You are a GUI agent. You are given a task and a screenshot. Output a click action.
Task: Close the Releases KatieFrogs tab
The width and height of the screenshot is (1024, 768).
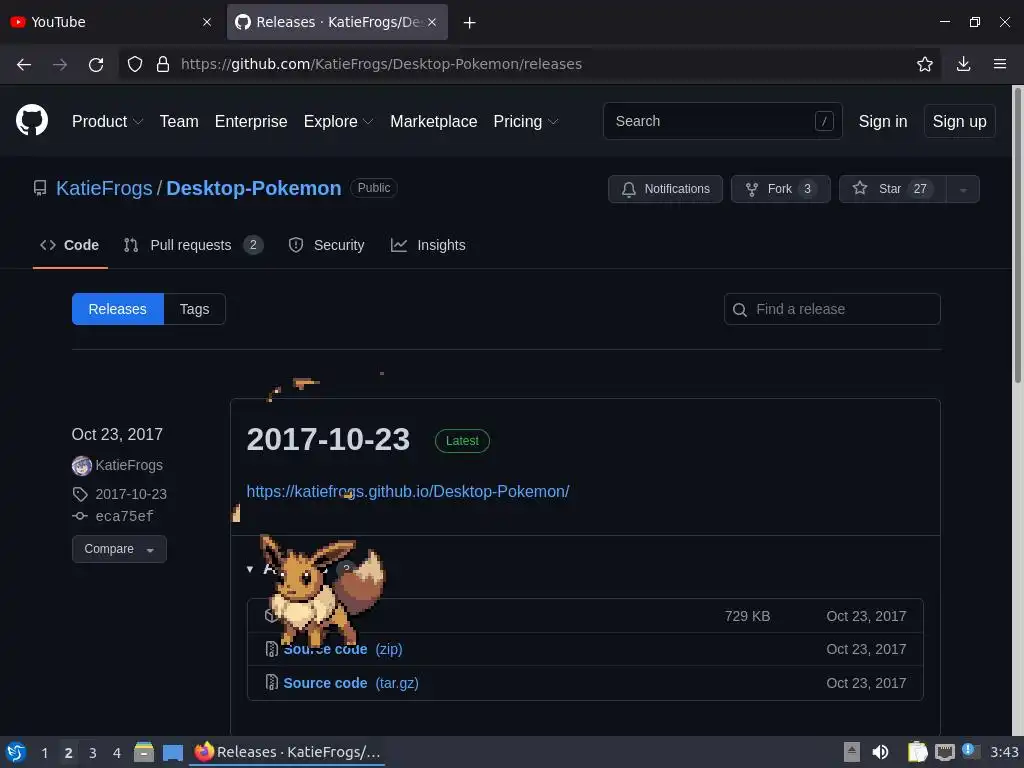pyautogui.click(x=432, y=22)
